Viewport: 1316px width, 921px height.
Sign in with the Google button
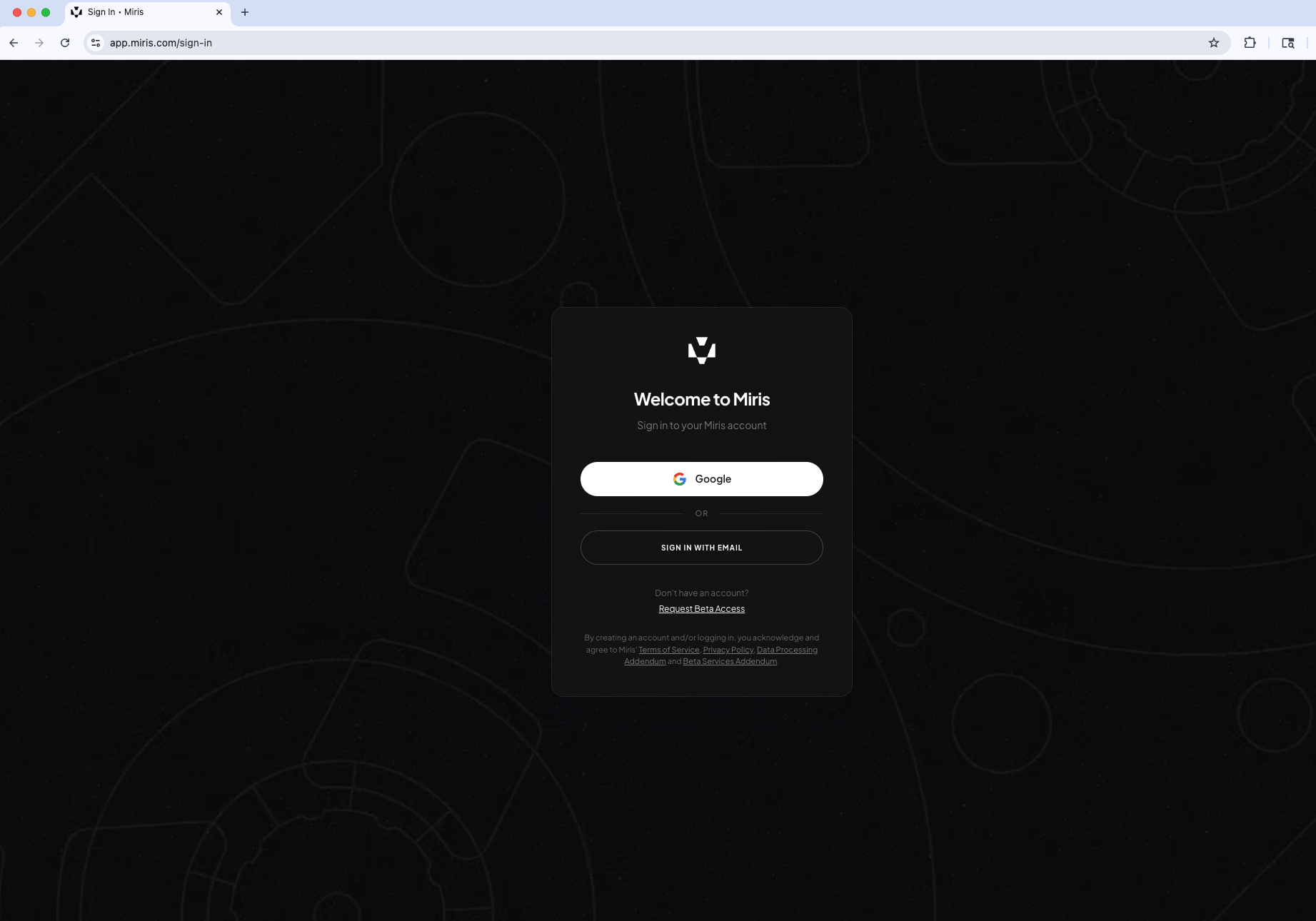[701, 479]
